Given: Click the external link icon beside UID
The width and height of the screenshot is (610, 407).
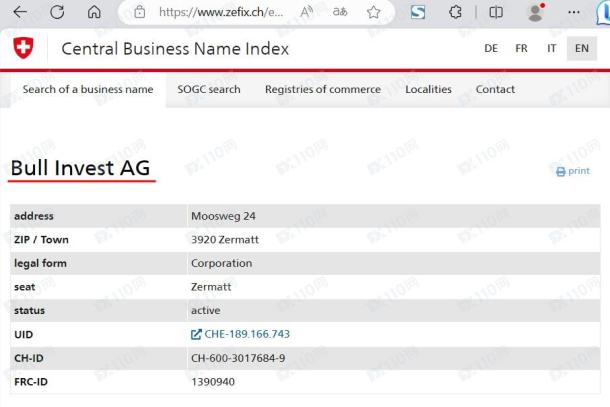Looking at the screenshot, I should (x=196, y=334).
